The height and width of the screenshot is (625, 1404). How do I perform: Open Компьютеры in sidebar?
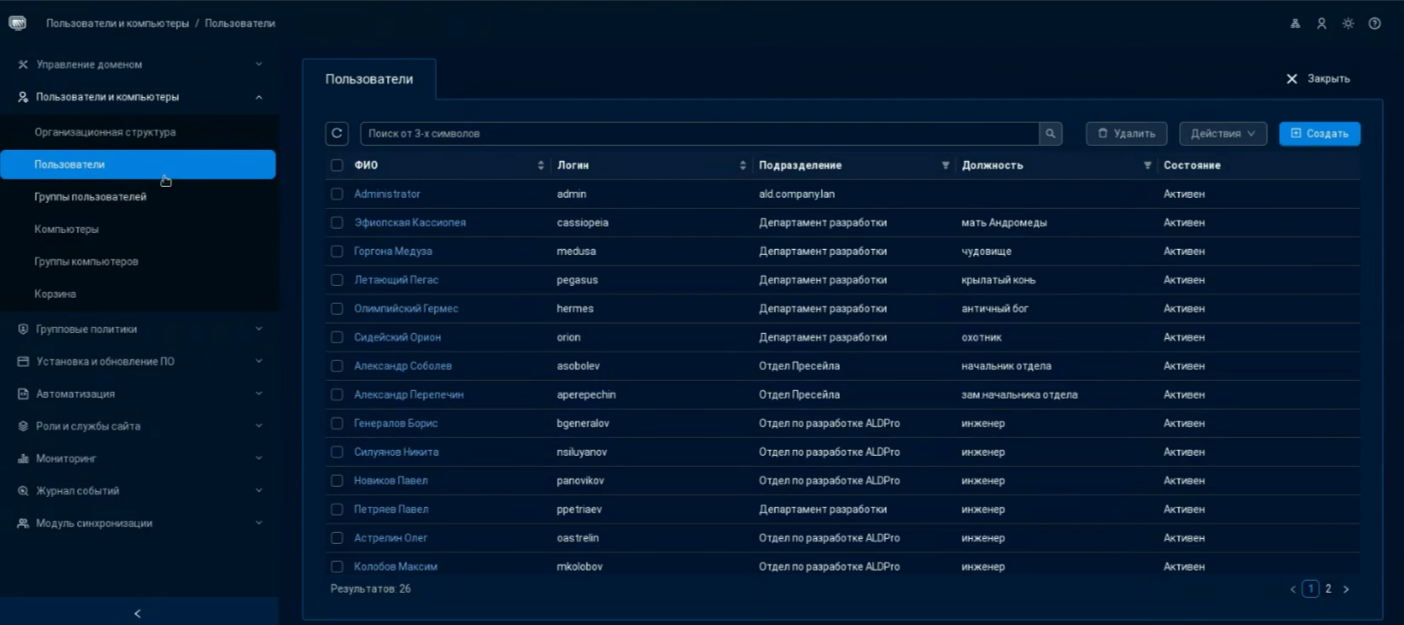coord(66,229)
